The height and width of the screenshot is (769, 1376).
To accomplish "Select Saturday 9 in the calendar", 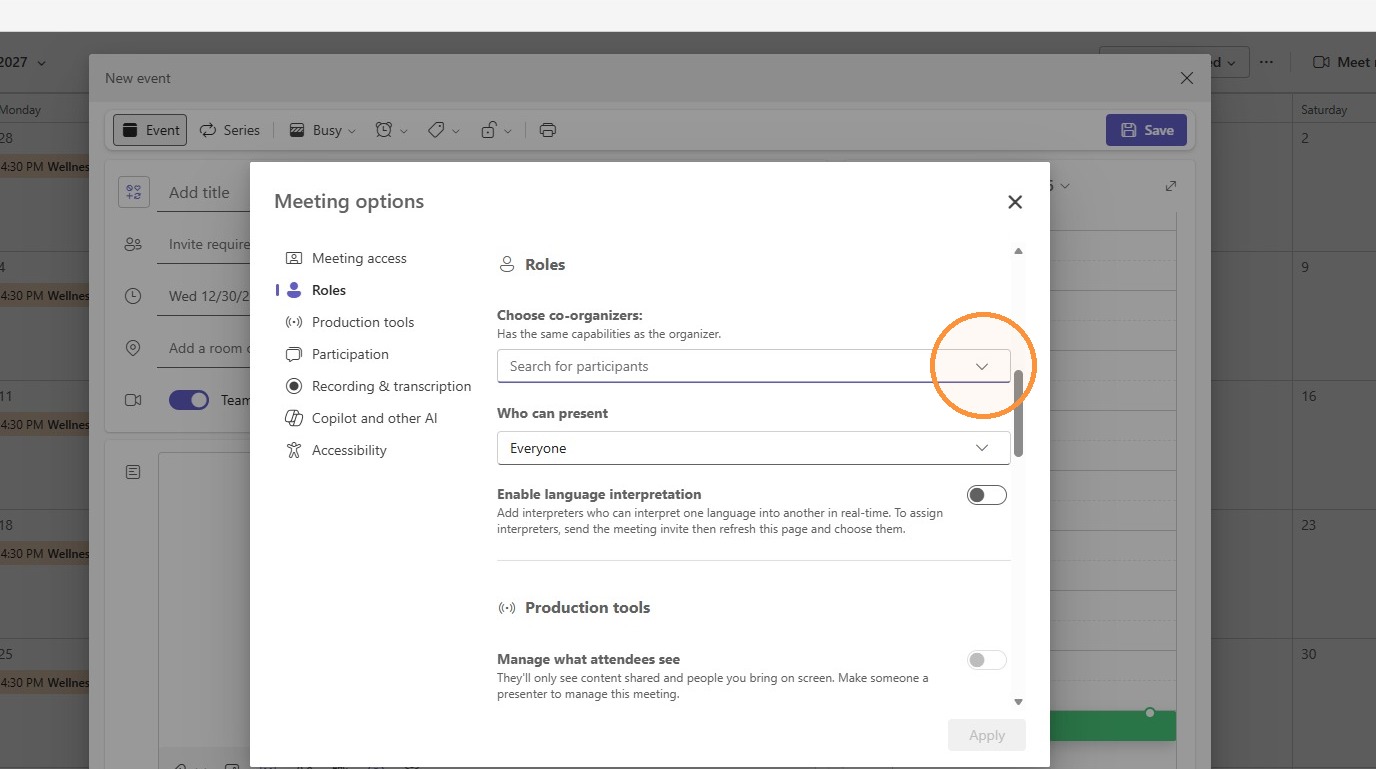I will [x=1334, y=315].
